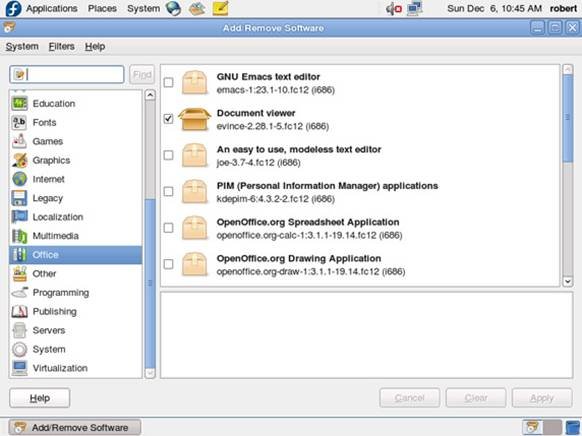Image resolution: width=582 pixels, height=436 pixels.
Task: Click the Office category icon
Action: pyautogui.click(x=19, y=255)
